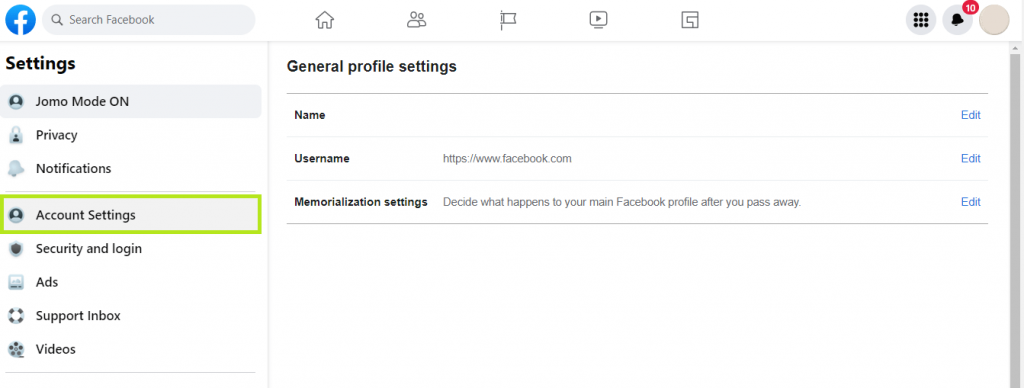The height and width of the screenshot is (388, 1024).
Task: Open the notifications bell icon
Action: (957, 20)
